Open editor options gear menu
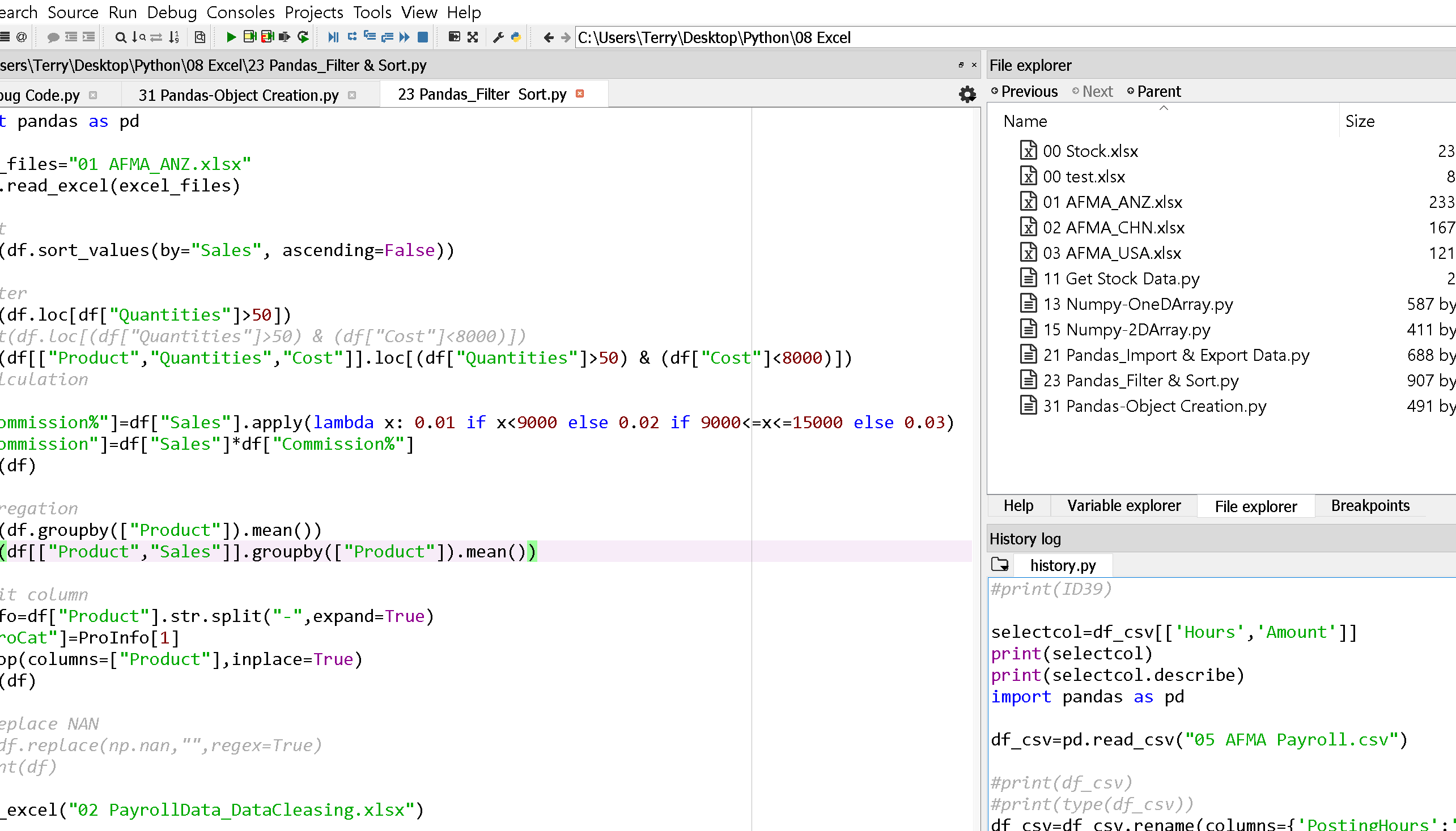 coord(967,94)
